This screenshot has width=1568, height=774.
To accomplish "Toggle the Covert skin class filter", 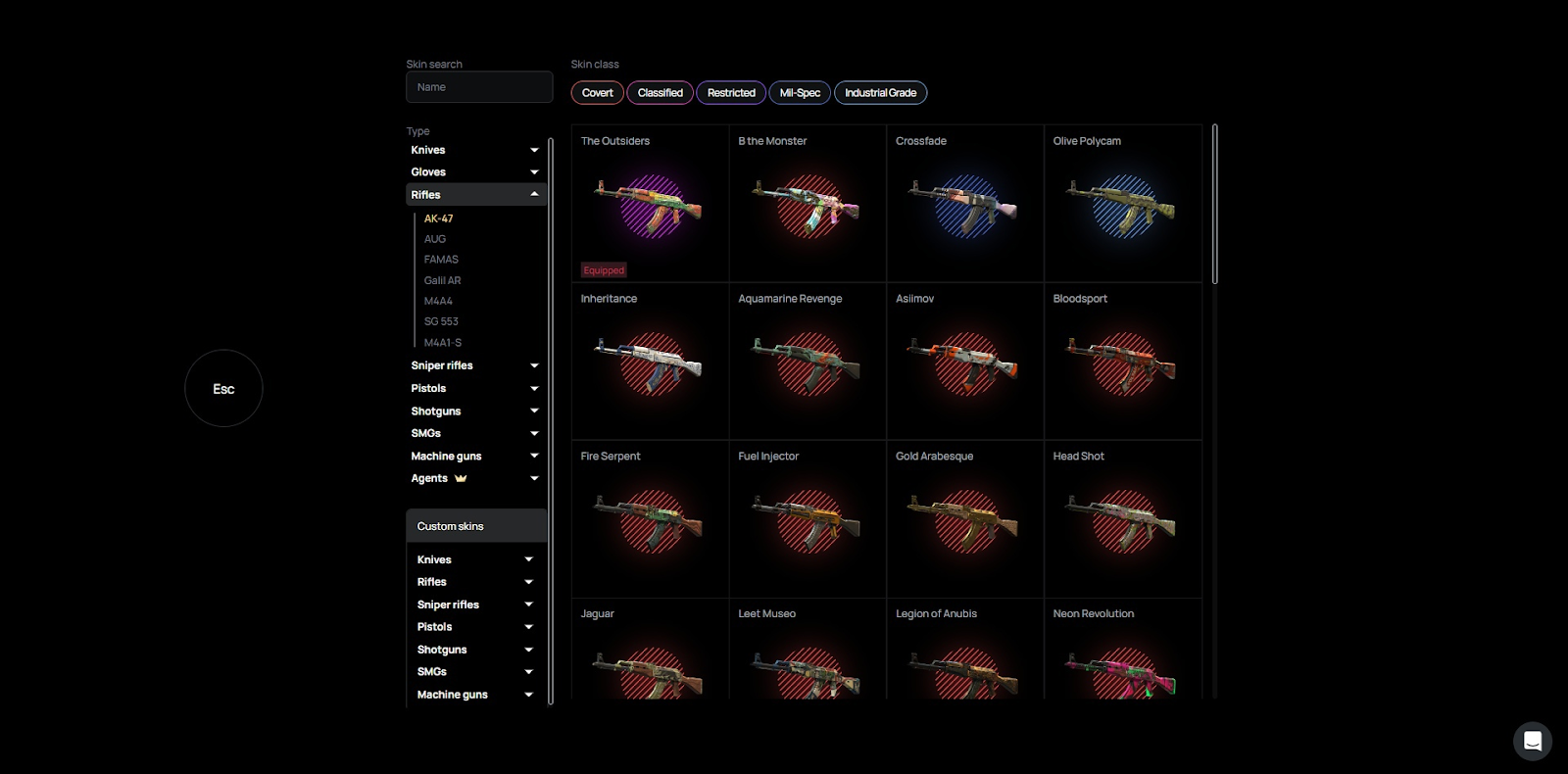I will [597, 93].
